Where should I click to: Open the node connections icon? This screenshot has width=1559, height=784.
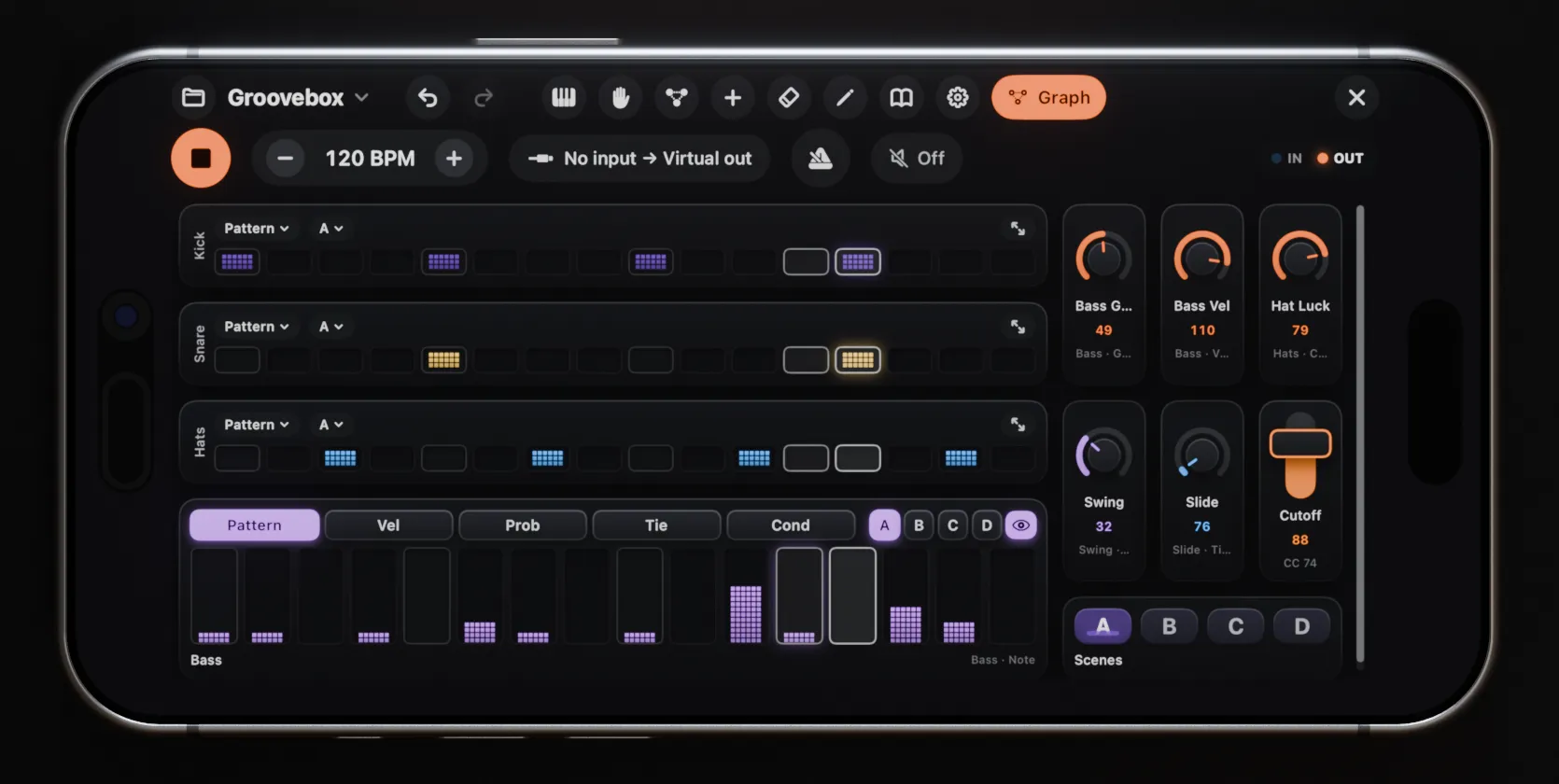pos(677,97)
